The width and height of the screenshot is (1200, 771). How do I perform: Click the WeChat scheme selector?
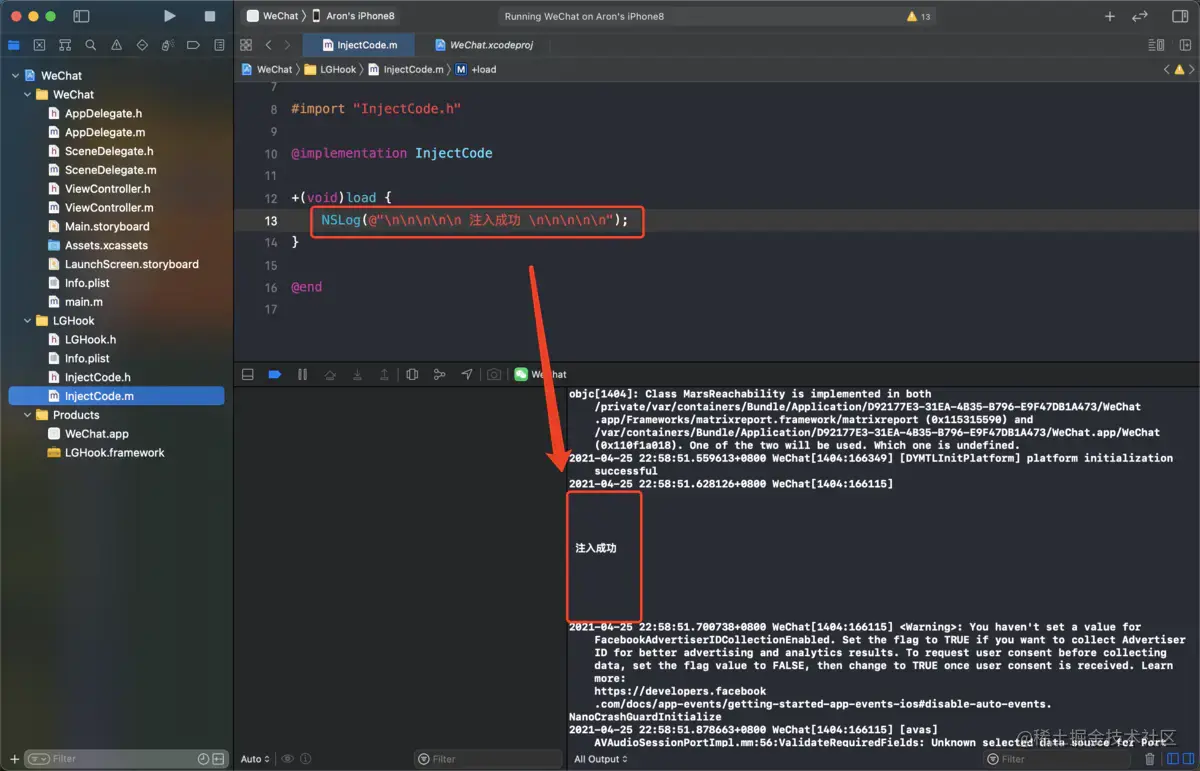coord(272,16)
